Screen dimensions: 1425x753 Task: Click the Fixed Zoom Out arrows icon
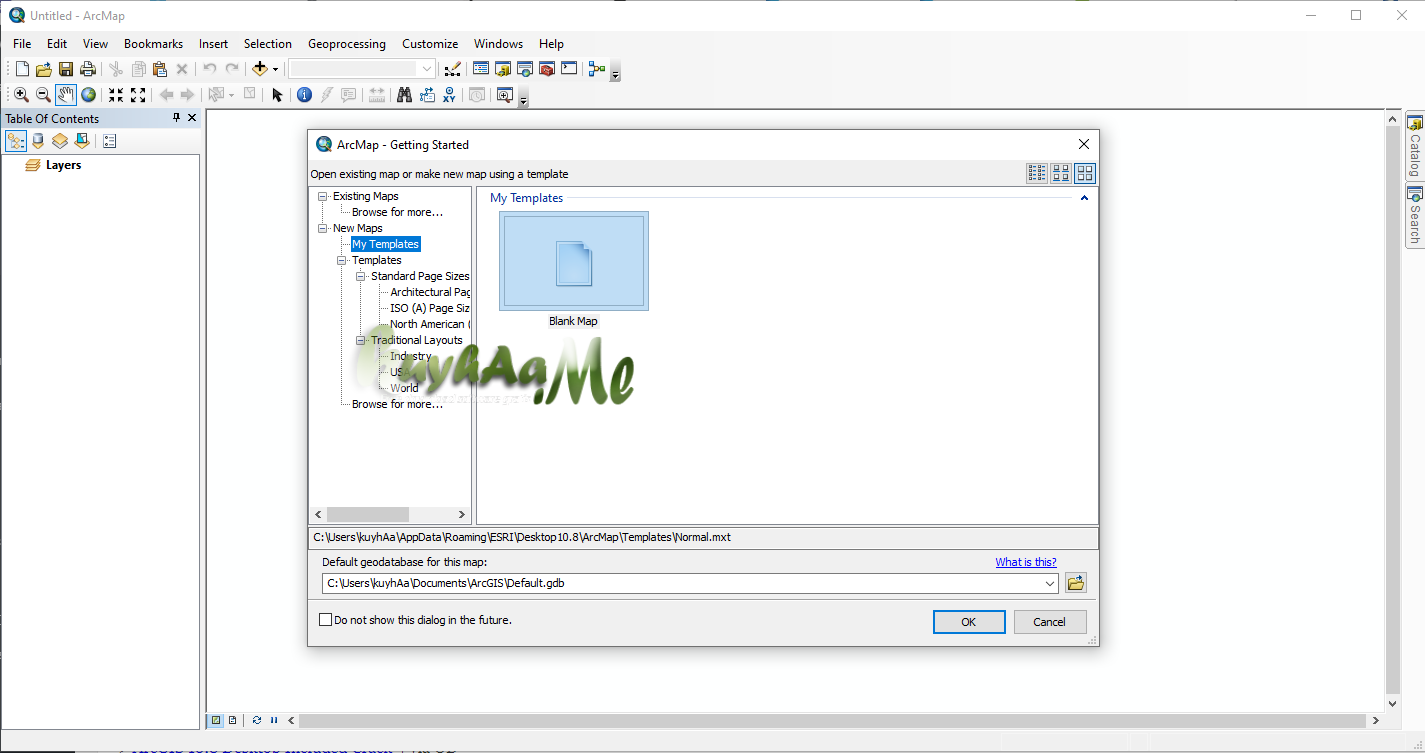pos(138,95)
